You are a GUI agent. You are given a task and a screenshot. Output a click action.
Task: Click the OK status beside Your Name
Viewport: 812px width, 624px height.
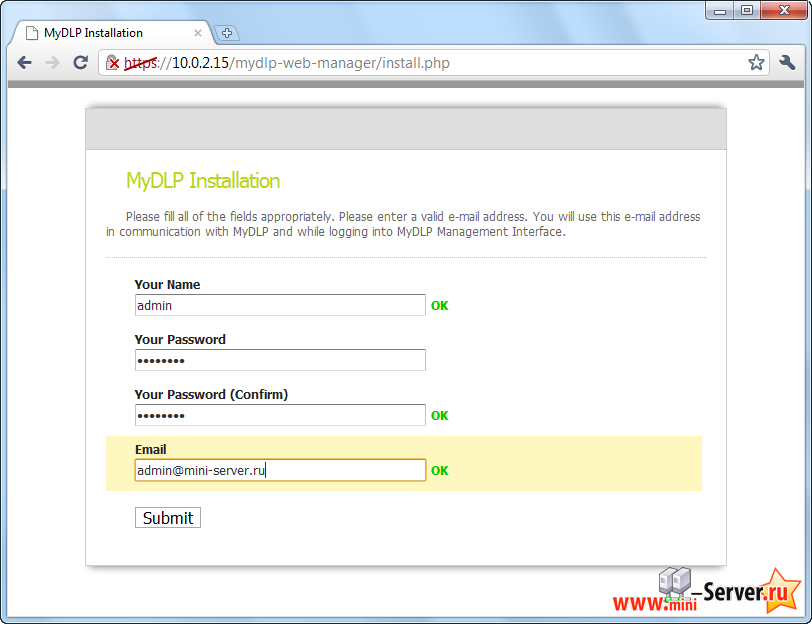pyautogui.click(x=440, y=306)
